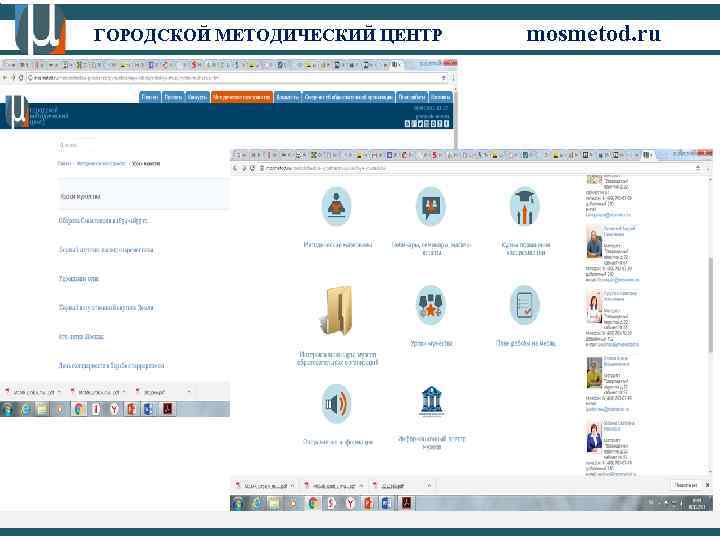This screenshot has width=720, height=540.
Task: Open the speech-bubble webinars and seminars icon
Action: tap(431, 207)
